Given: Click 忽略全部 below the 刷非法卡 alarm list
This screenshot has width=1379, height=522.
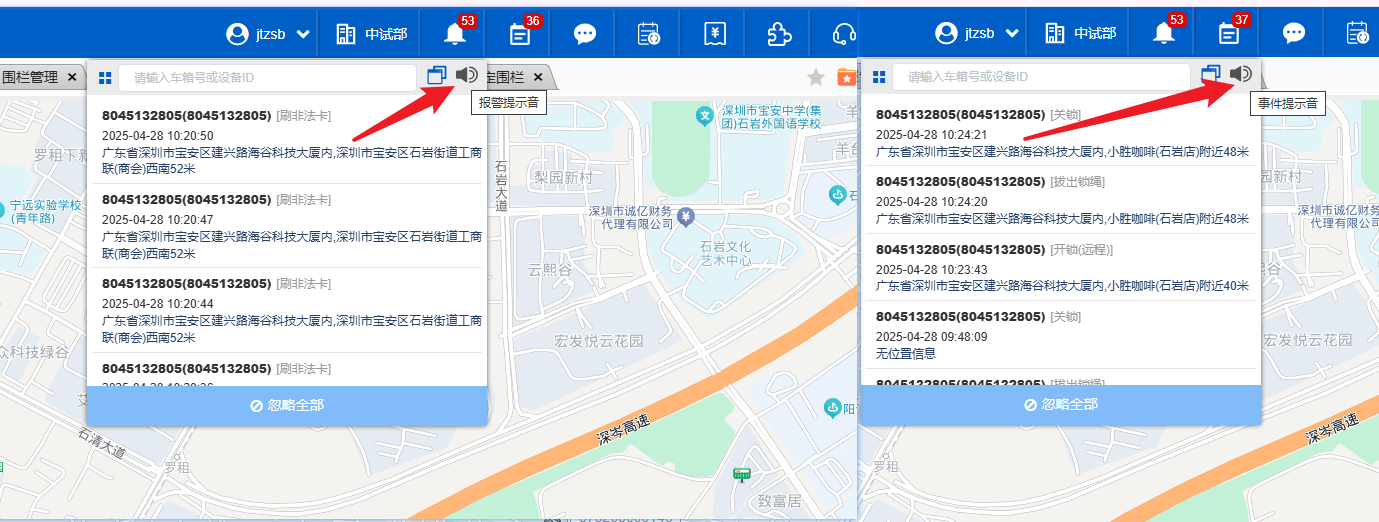Looking at the screenshot, I should pos(287,405).
